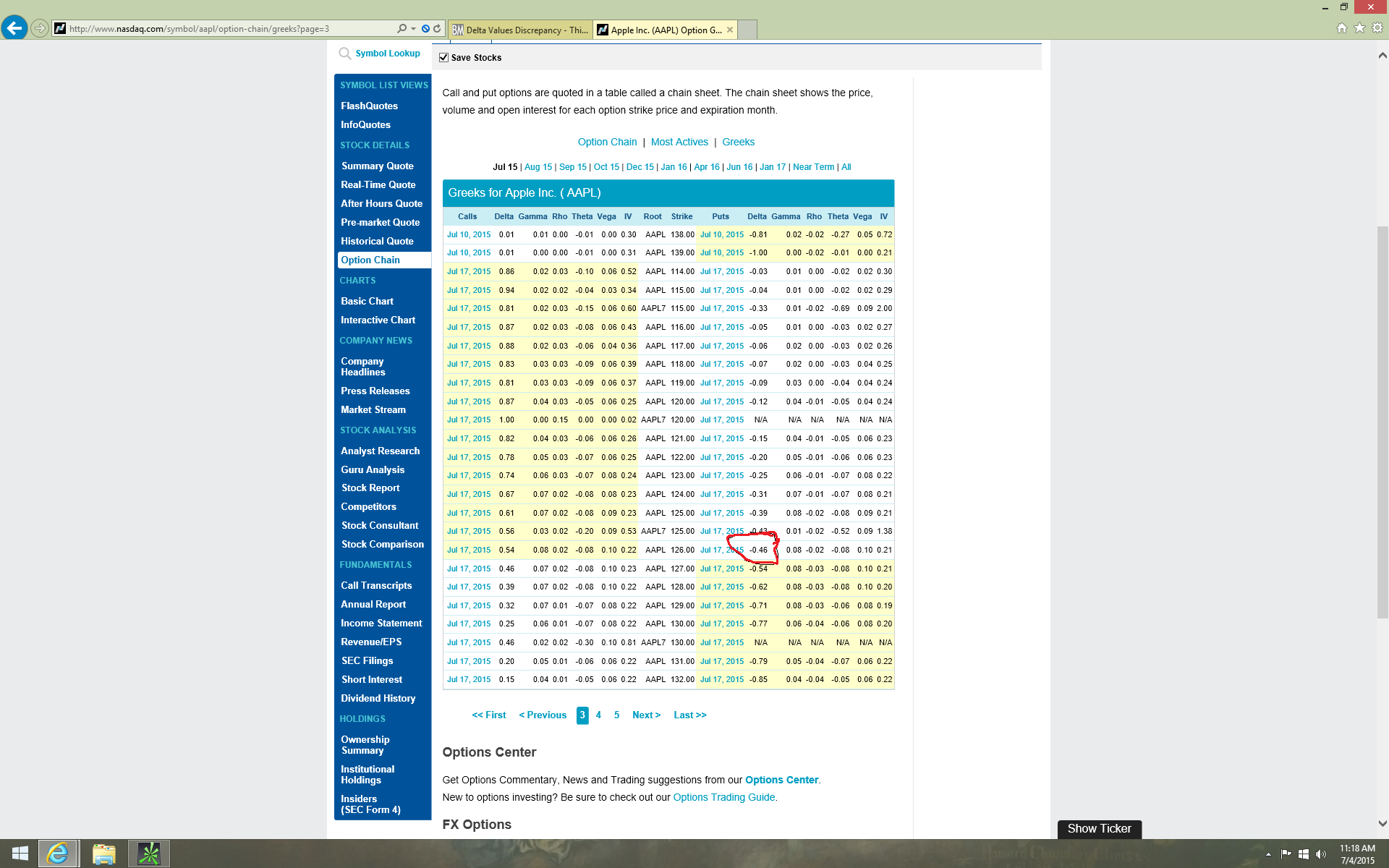Click the Symbol Lookup magnifier icon
The width and height of the screenshot is (1389, 868).
point(345,54)
